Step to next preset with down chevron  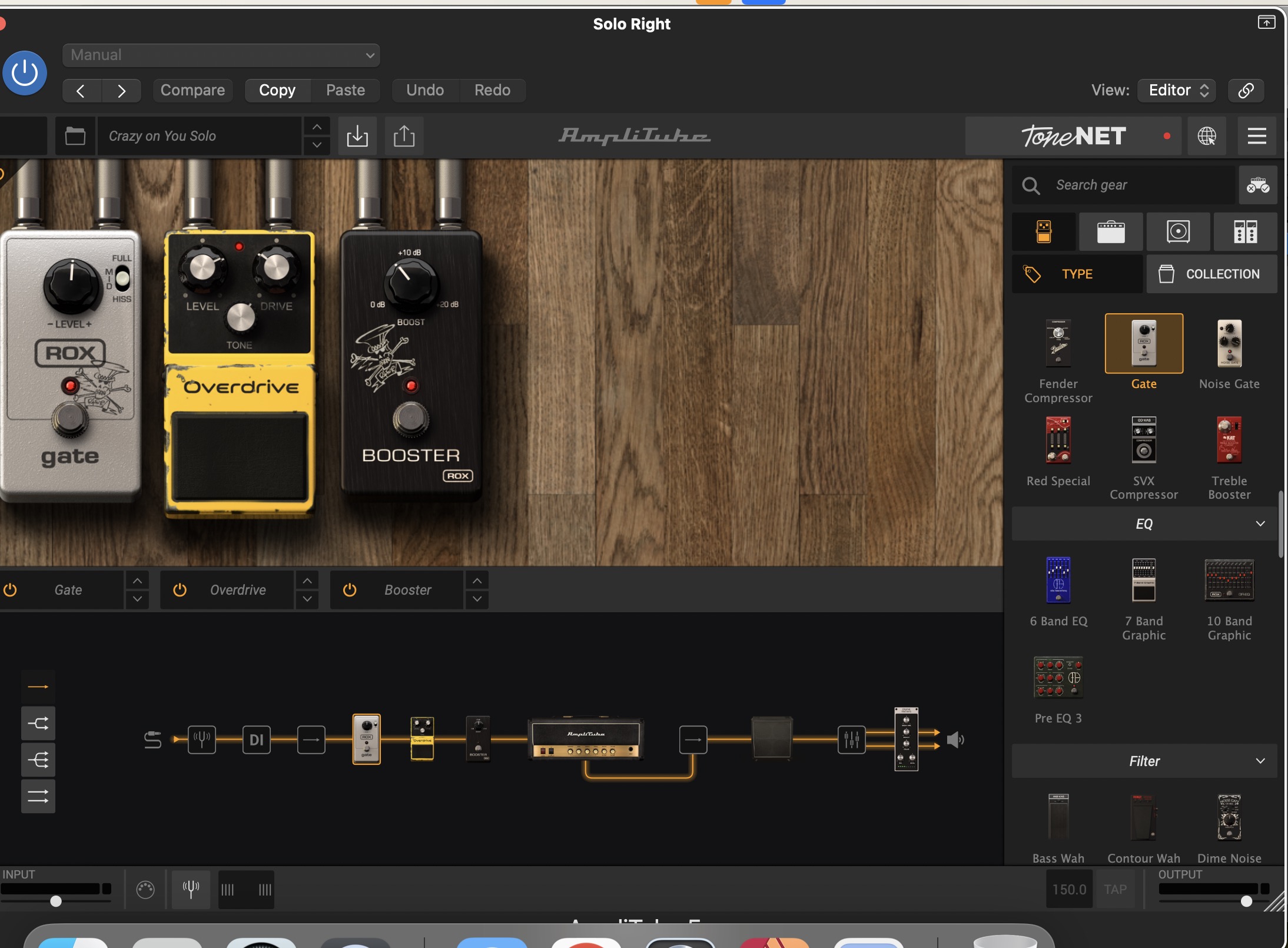point(317,145)
